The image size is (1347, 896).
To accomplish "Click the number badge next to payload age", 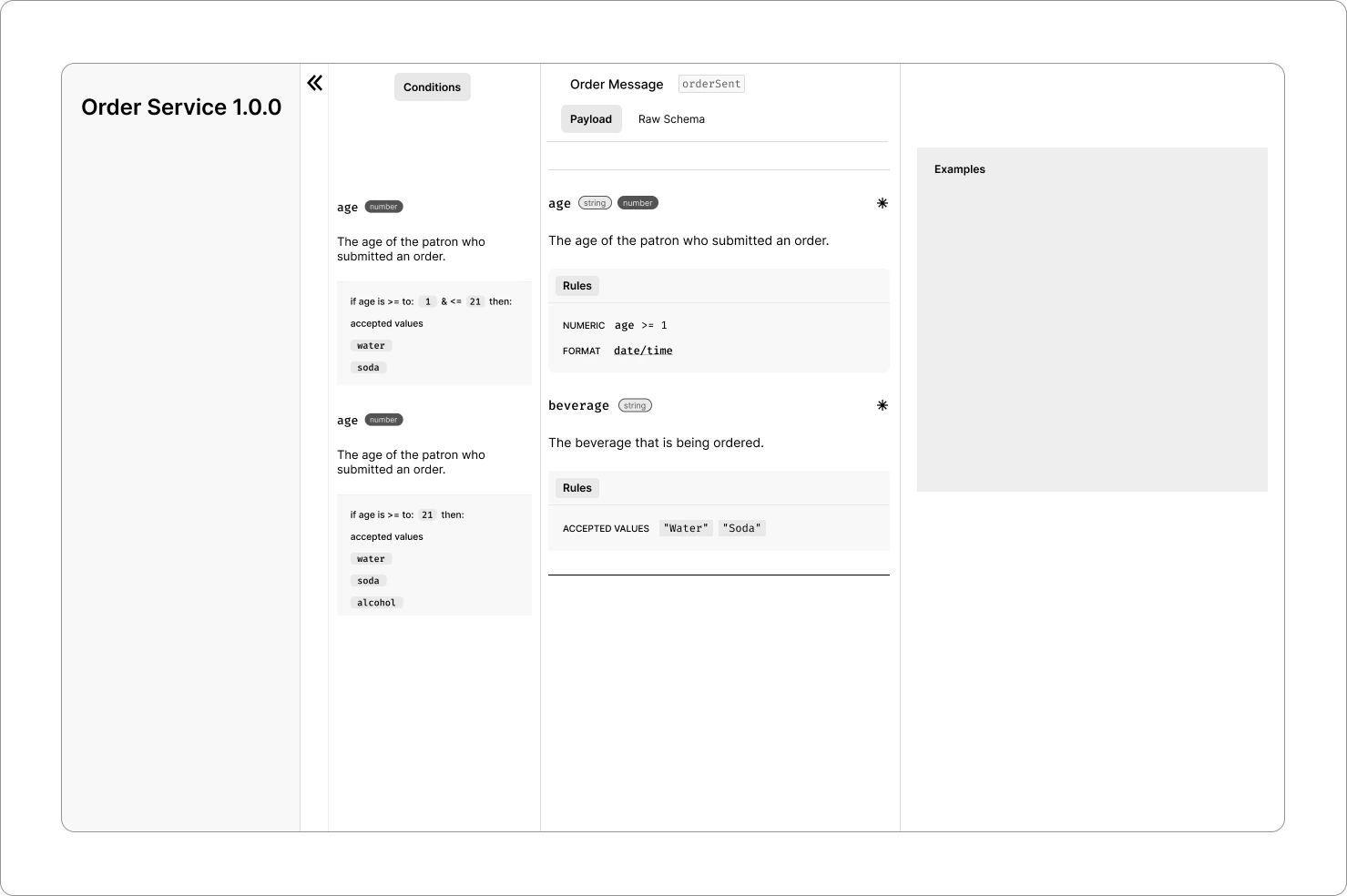I will click(638, 203).
